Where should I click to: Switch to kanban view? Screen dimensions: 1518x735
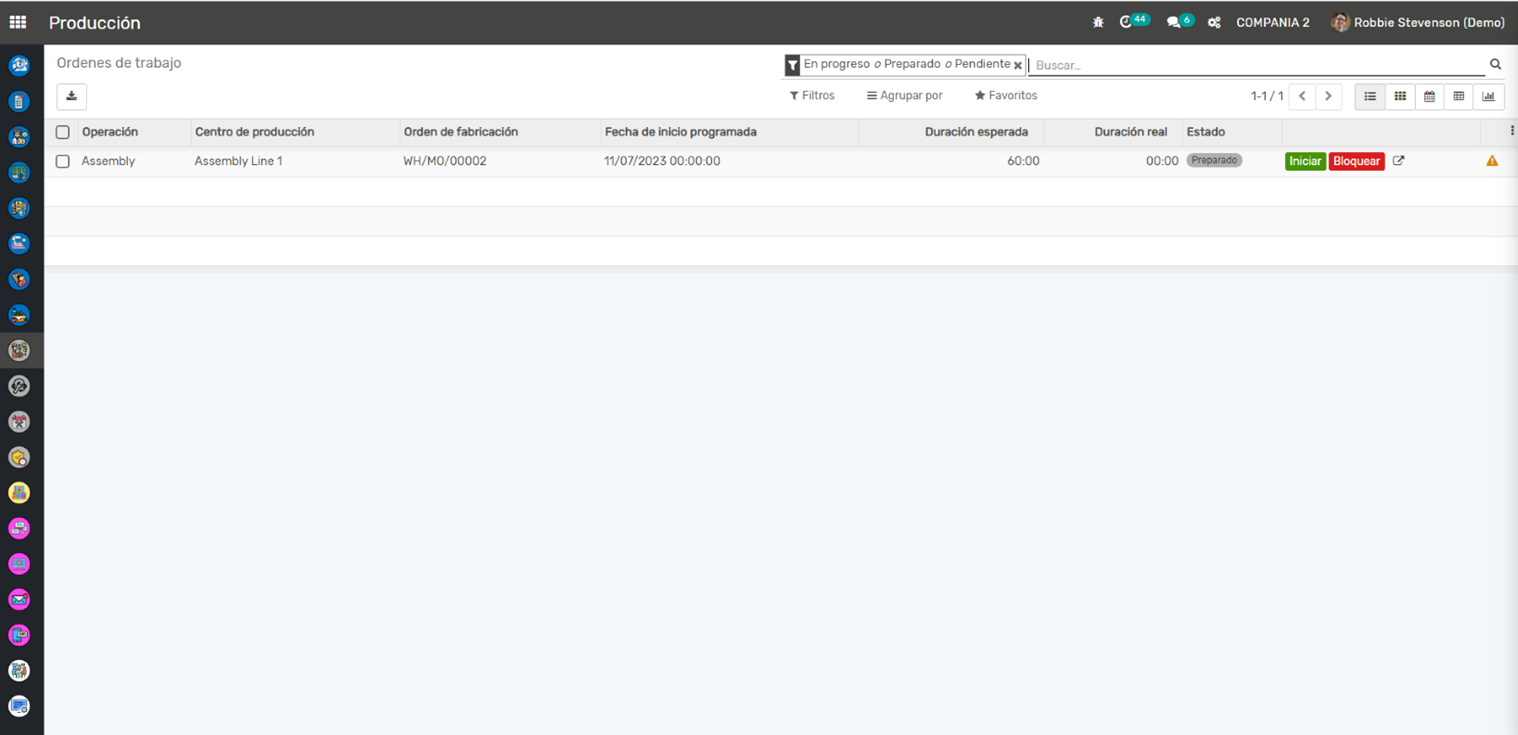click(1400, 96)
